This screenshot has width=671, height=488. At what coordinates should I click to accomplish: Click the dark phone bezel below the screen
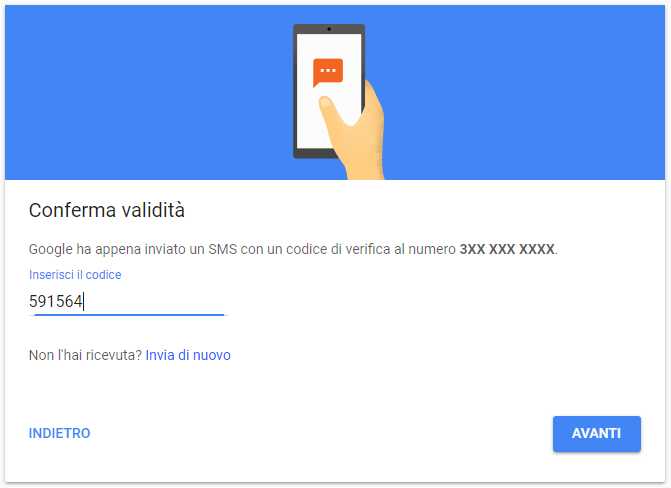315,153
